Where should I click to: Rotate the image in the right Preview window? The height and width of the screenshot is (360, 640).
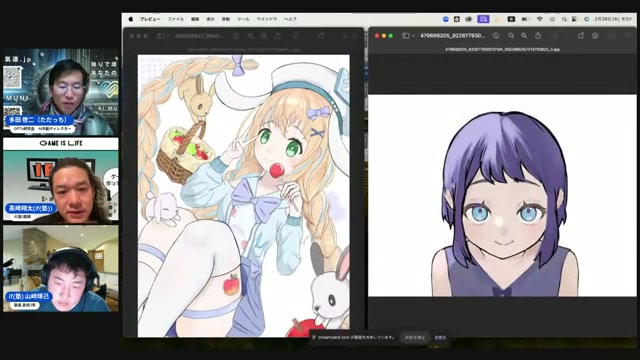(581, 36)
